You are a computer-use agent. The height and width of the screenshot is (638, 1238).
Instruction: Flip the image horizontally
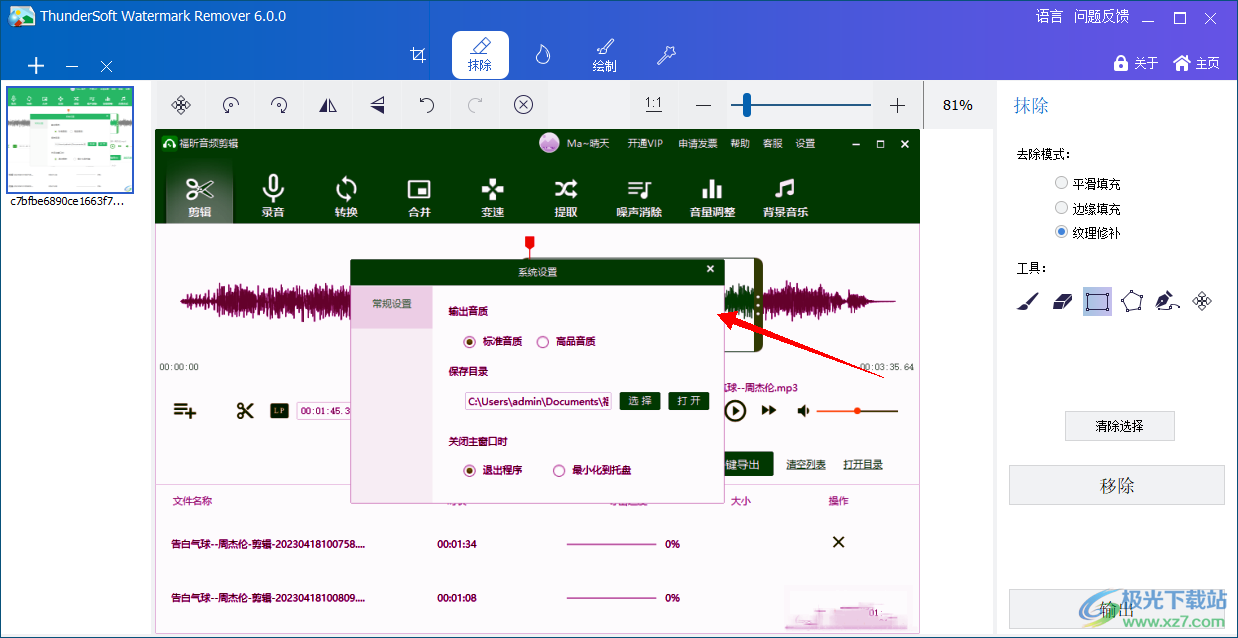point(328,105)
